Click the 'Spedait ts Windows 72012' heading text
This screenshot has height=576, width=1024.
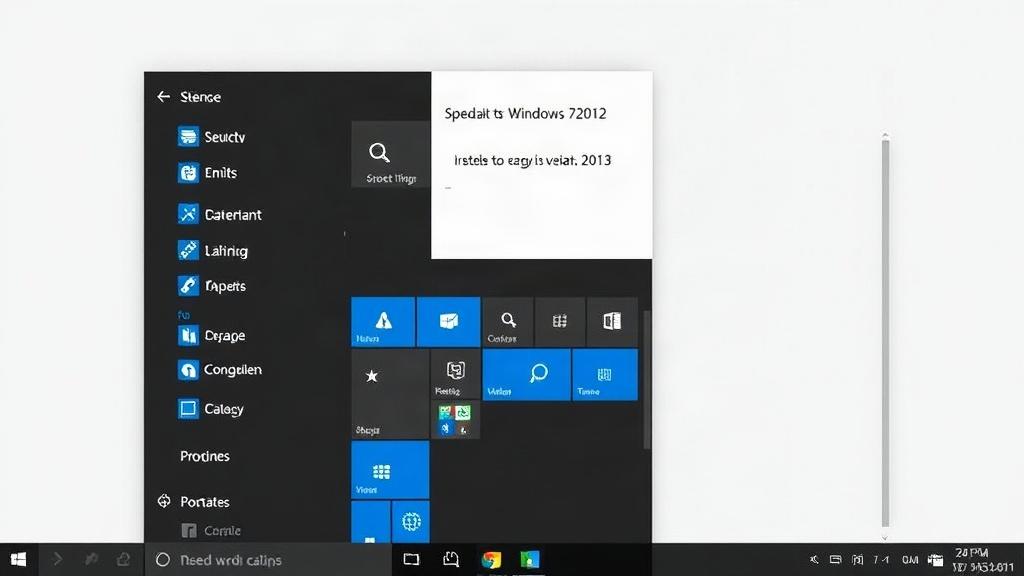pyautogui.click(x=525, y=114)
